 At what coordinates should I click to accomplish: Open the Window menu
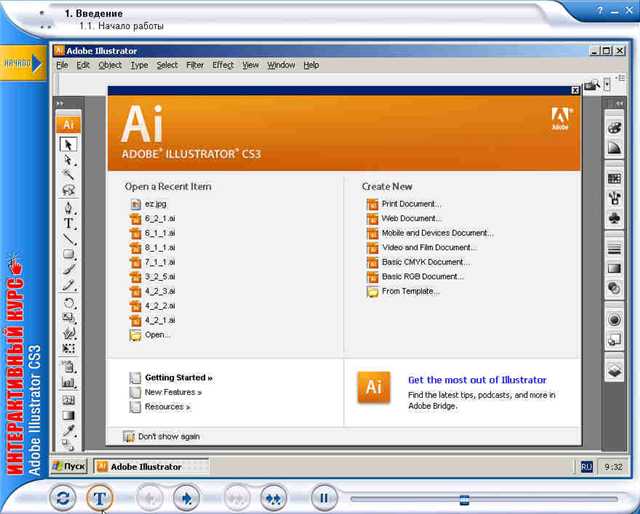point(281,65)
